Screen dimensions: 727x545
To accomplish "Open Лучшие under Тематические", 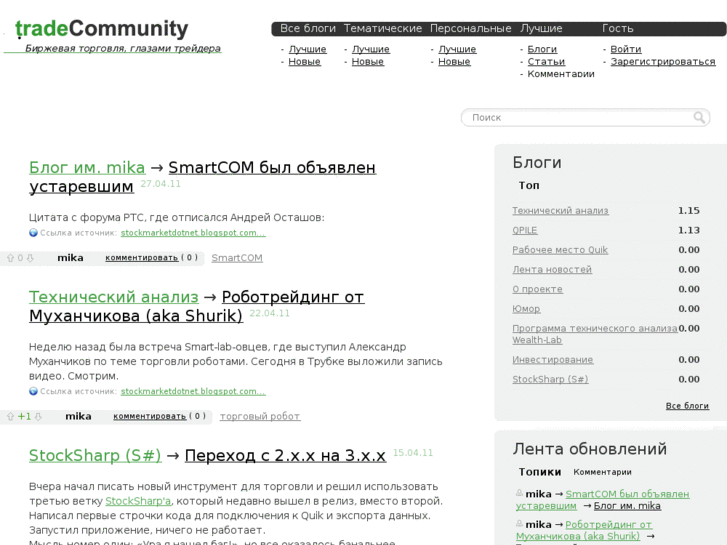I will pyautogui.click(x=370, y=49).
